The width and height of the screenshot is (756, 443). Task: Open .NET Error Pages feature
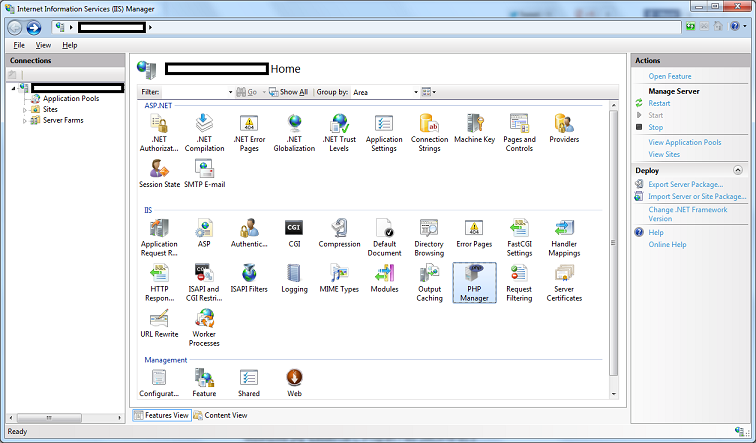(x=249, y=133)
